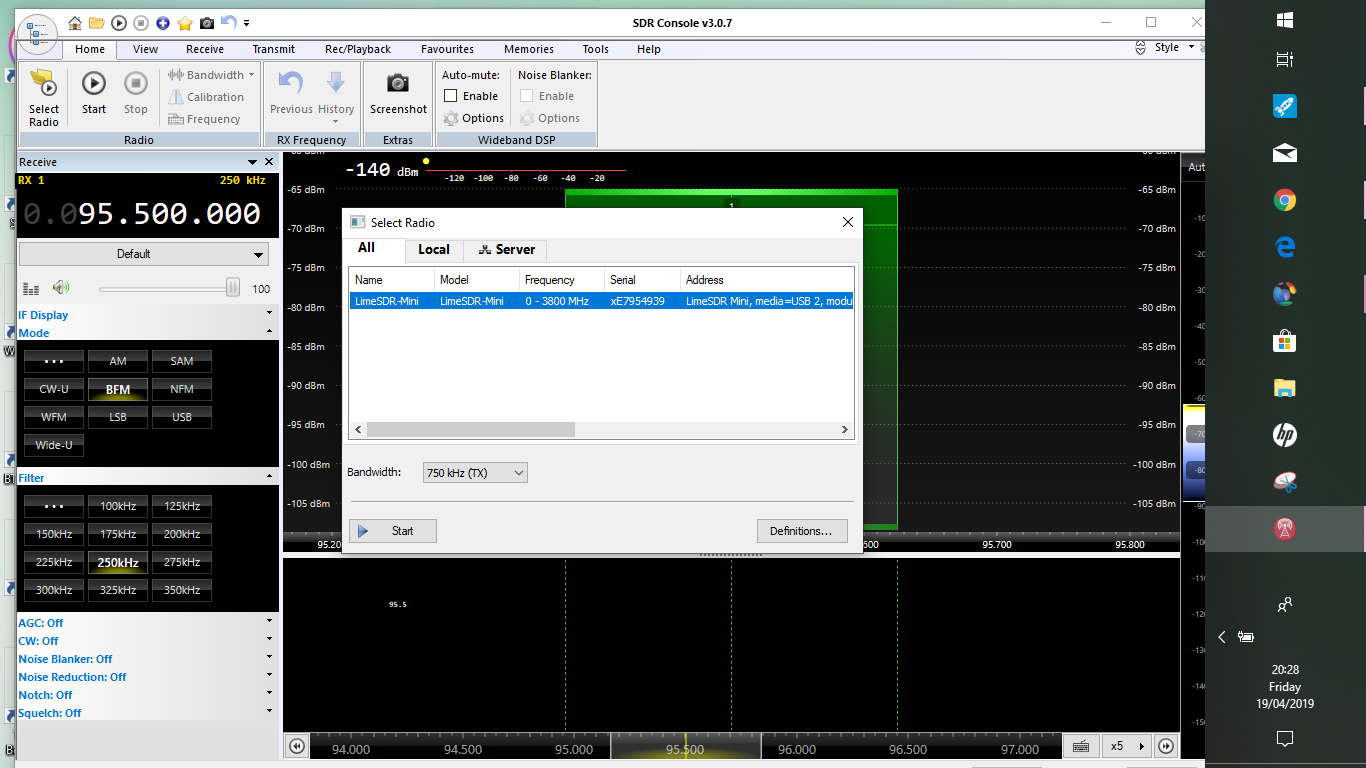
Task: Open the Bandwidth dropdown in Radio ribbon group
Action: point(210,75)
